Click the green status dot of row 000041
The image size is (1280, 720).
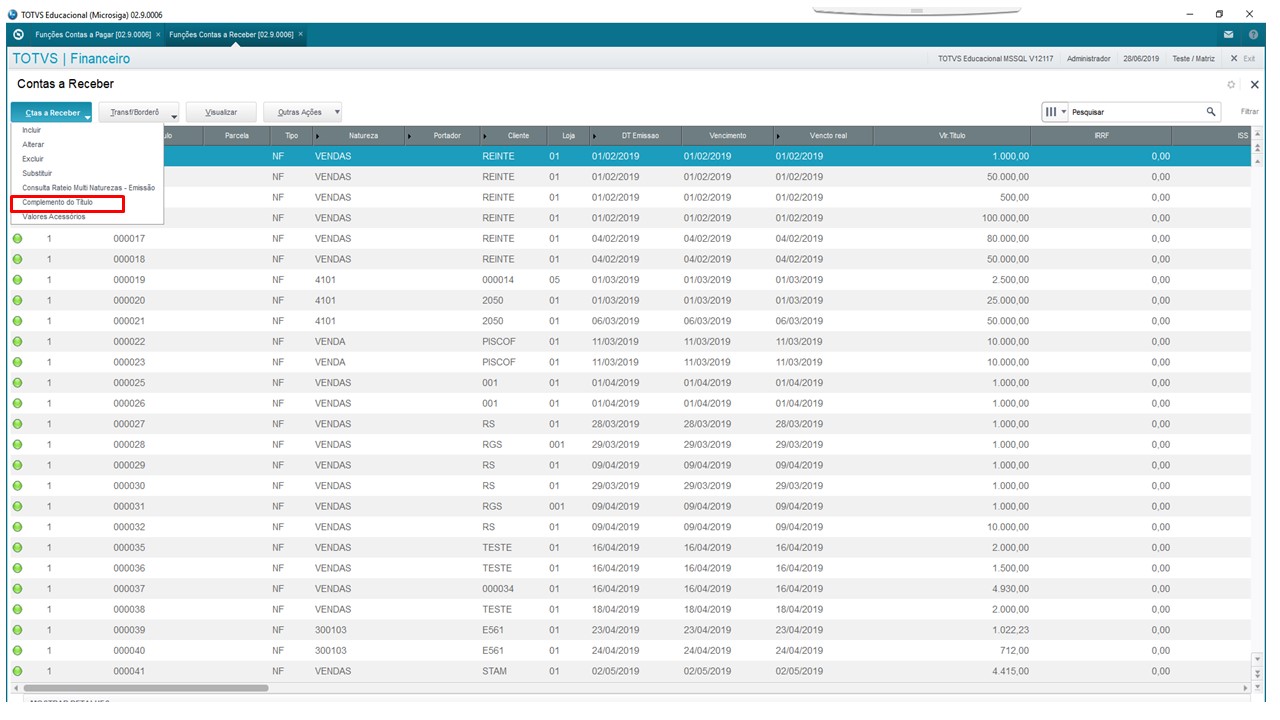point(17,671)
